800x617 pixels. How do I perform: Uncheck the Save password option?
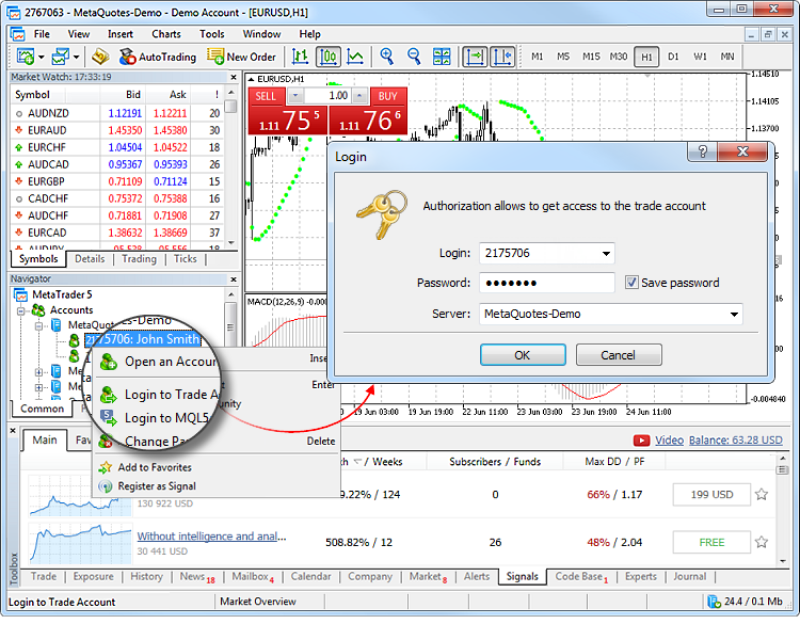(x=633, y=282)
